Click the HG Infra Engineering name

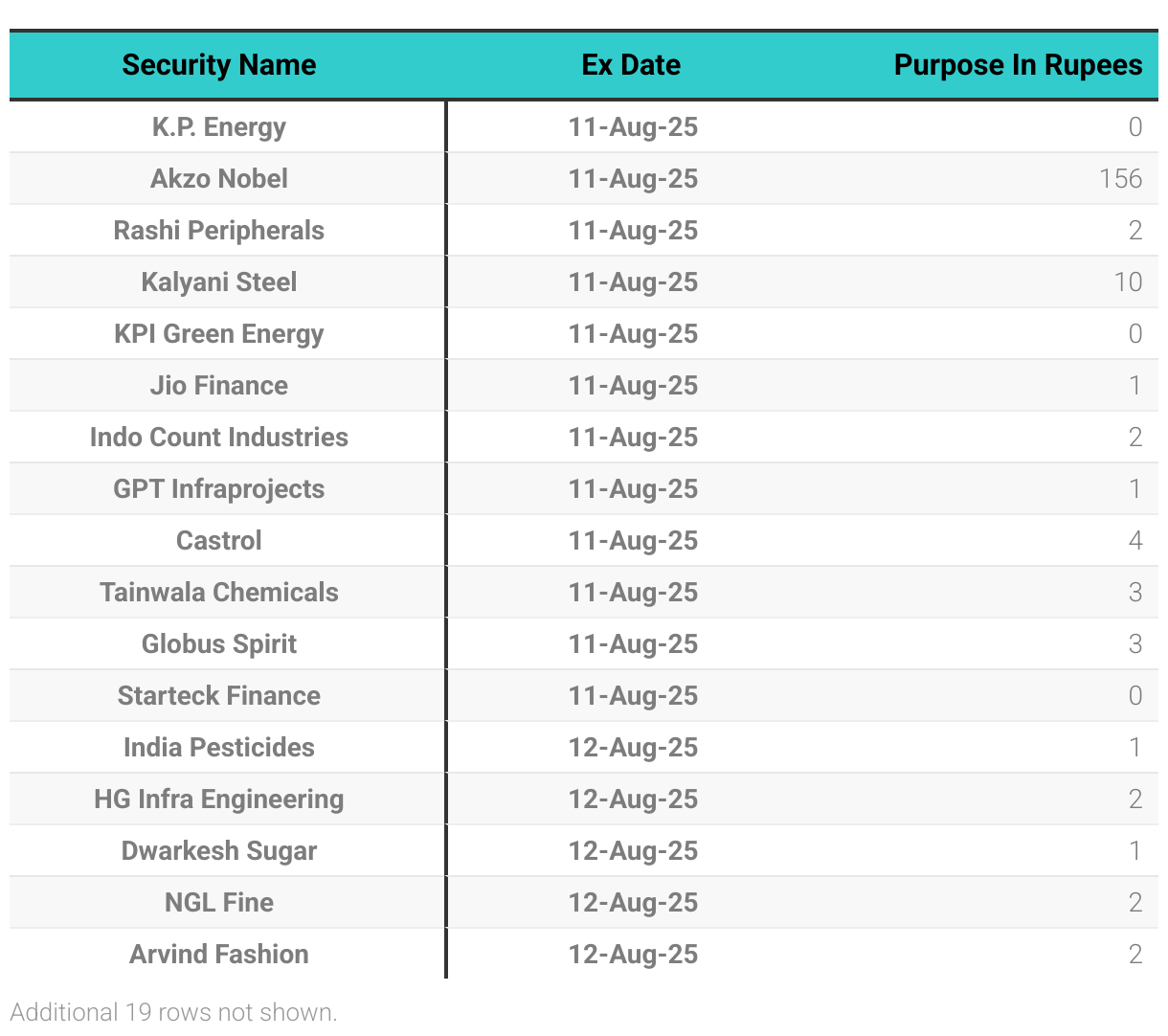218,800
